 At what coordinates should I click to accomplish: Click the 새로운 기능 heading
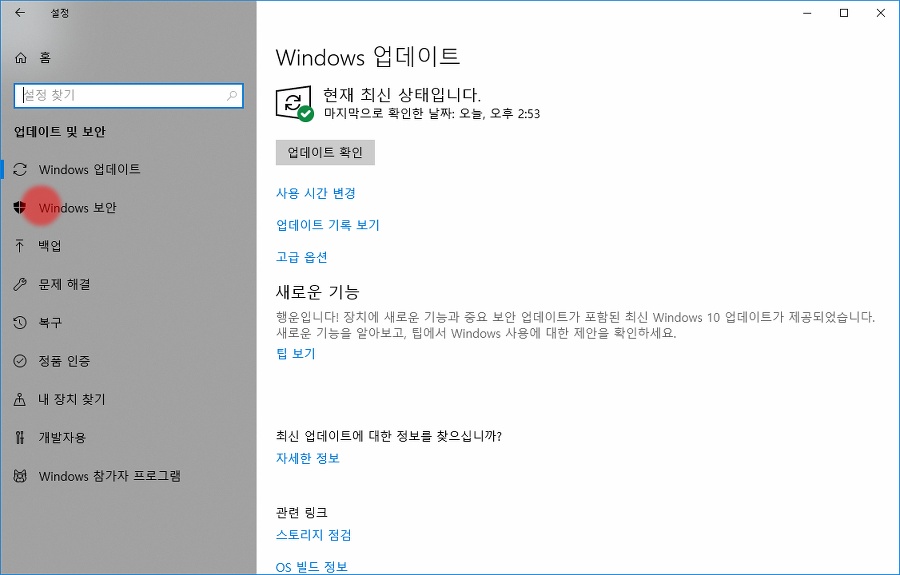tap(317, 292)
